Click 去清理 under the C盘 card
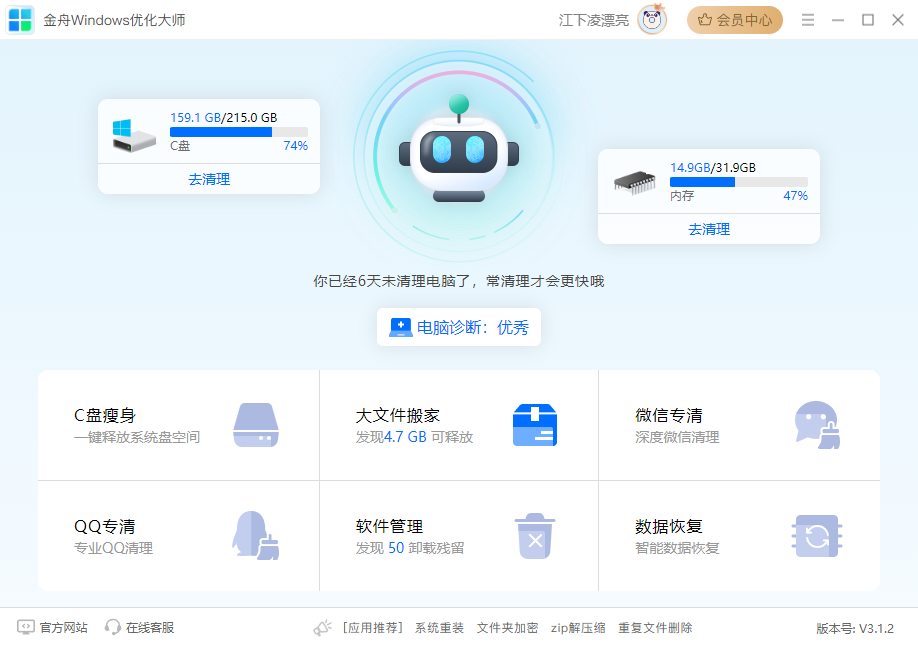The image size is (918, 647). 209,179
